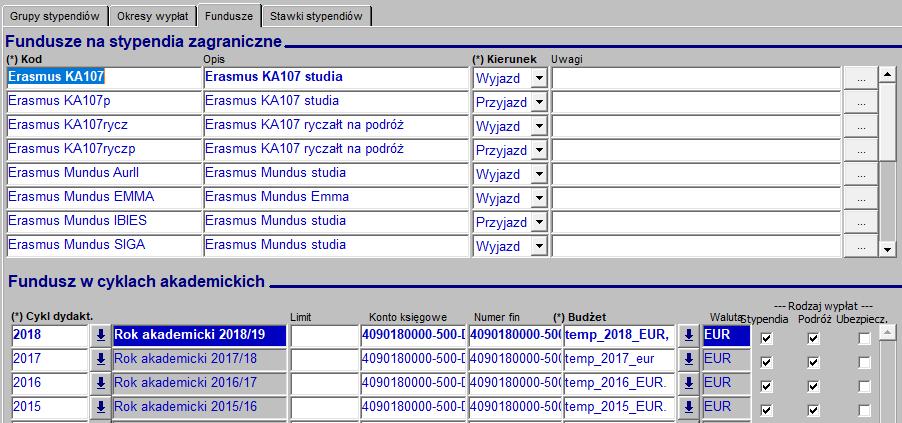Screen dimensions: 902x423
Task: Open Kierunek dropdown for Erasmus KA107rycz
Action: coord(538,126)
